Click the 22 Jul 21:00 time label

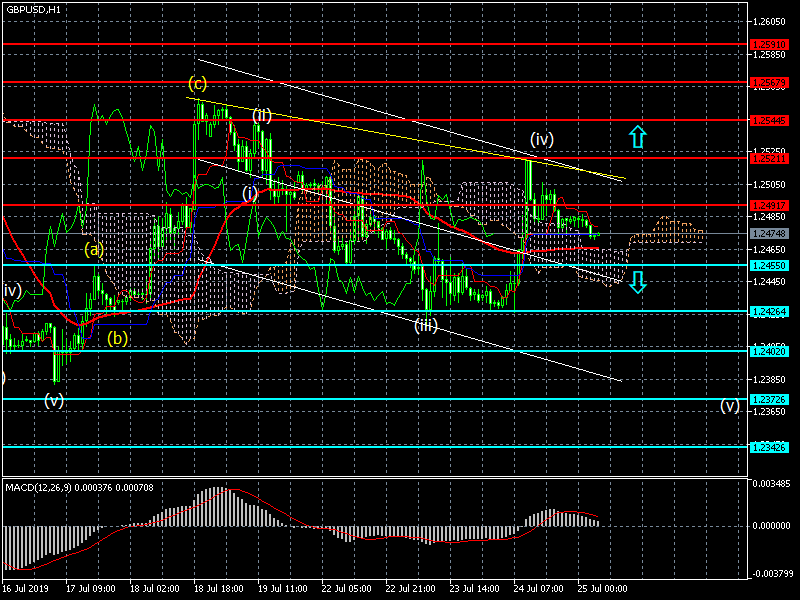tap(411, 588)
